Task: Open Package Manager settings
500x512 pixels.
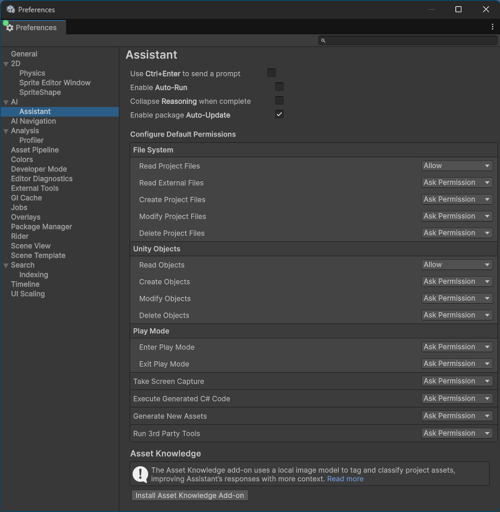Action: (41, 227)
